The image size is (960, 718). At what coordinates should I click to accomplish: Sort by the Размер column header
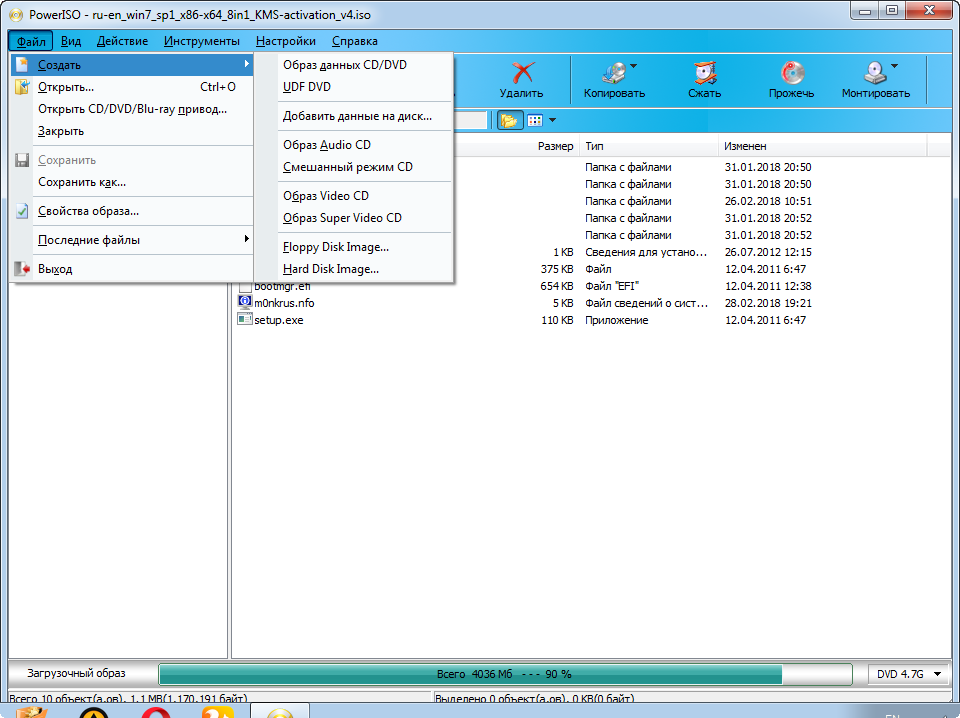[x=555, y=146]
